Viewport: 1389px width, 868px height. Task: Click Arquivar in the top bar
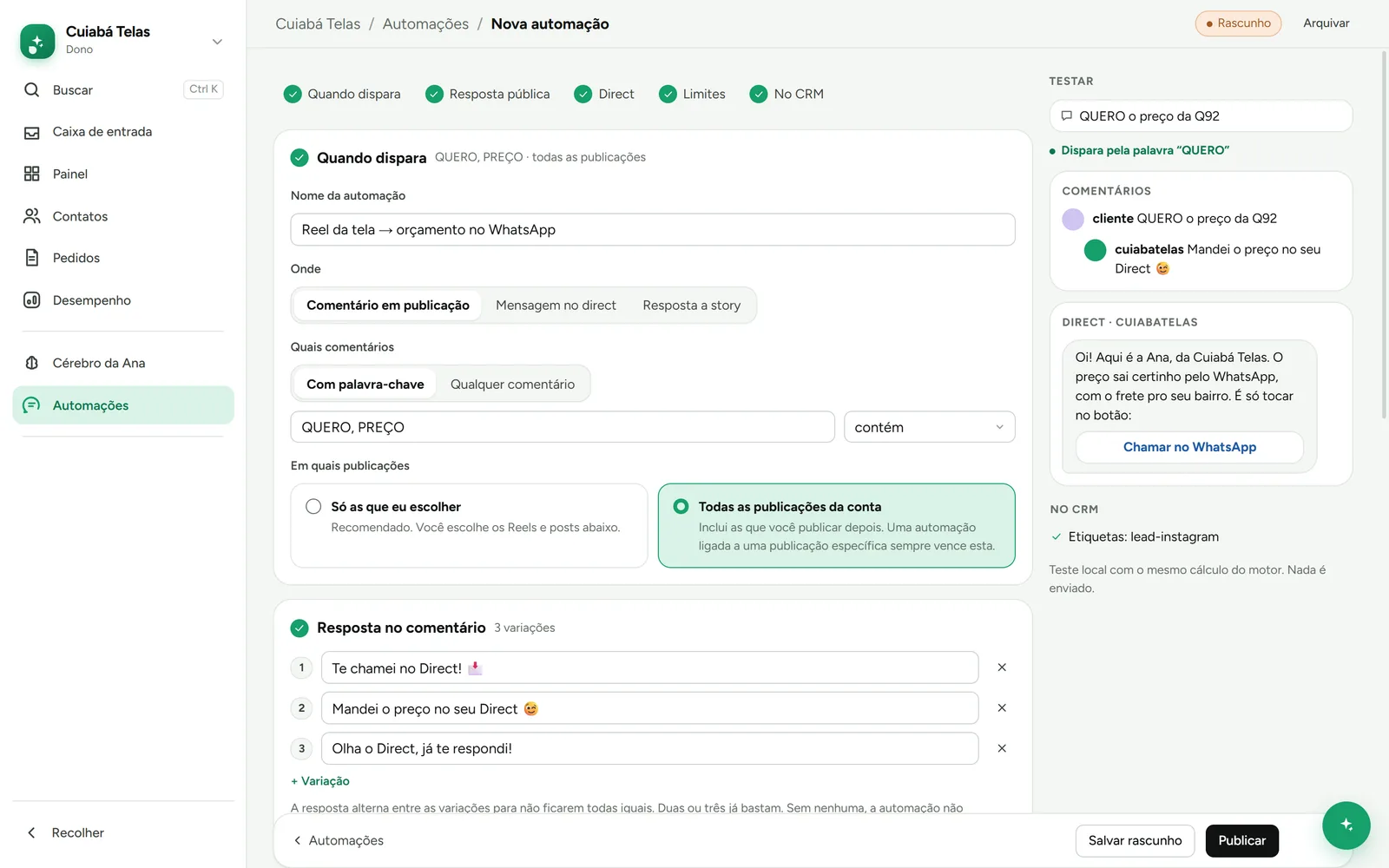click(x=1326, y=23)
